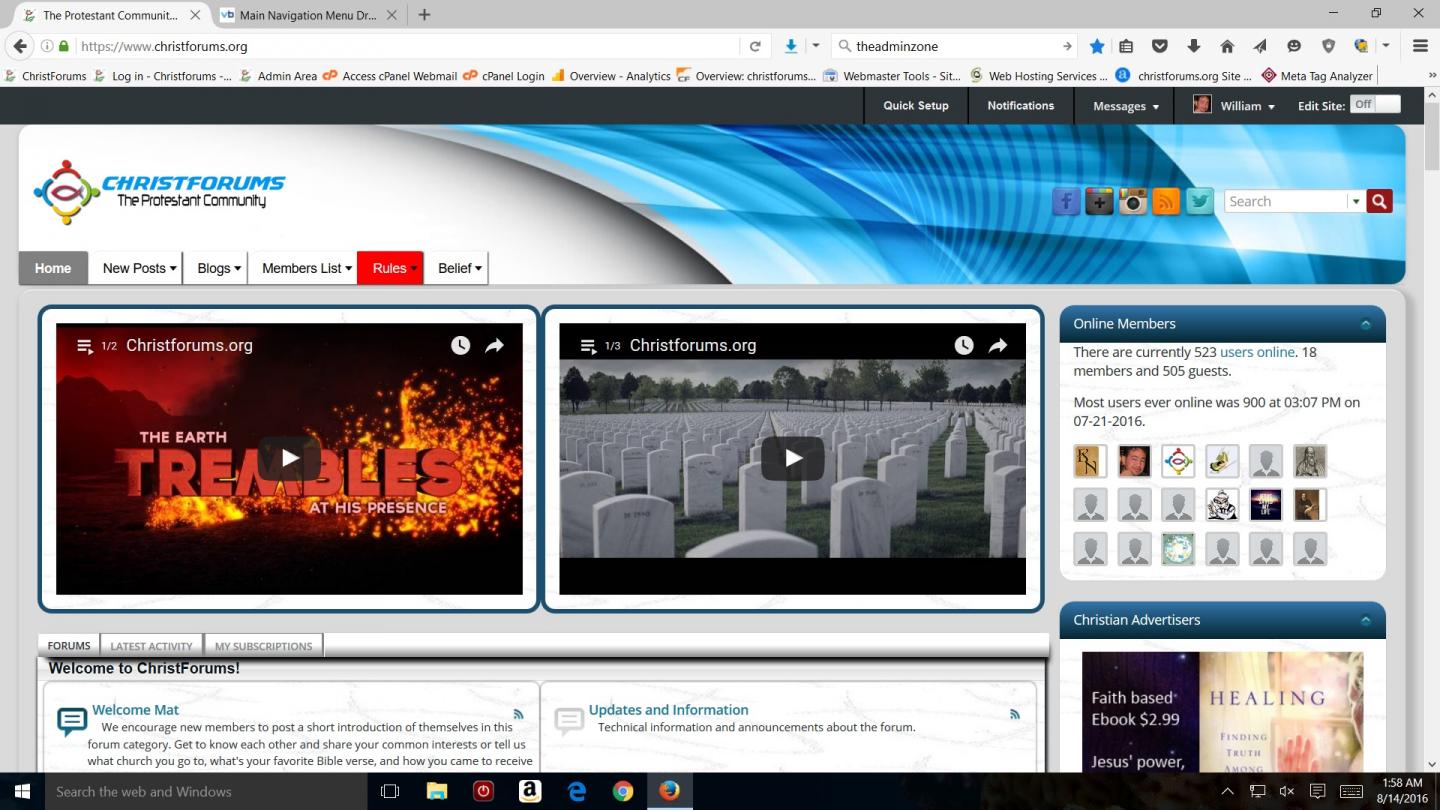Click the ChristForums logo
The image size is (1440, 810).
pos(160,191)
